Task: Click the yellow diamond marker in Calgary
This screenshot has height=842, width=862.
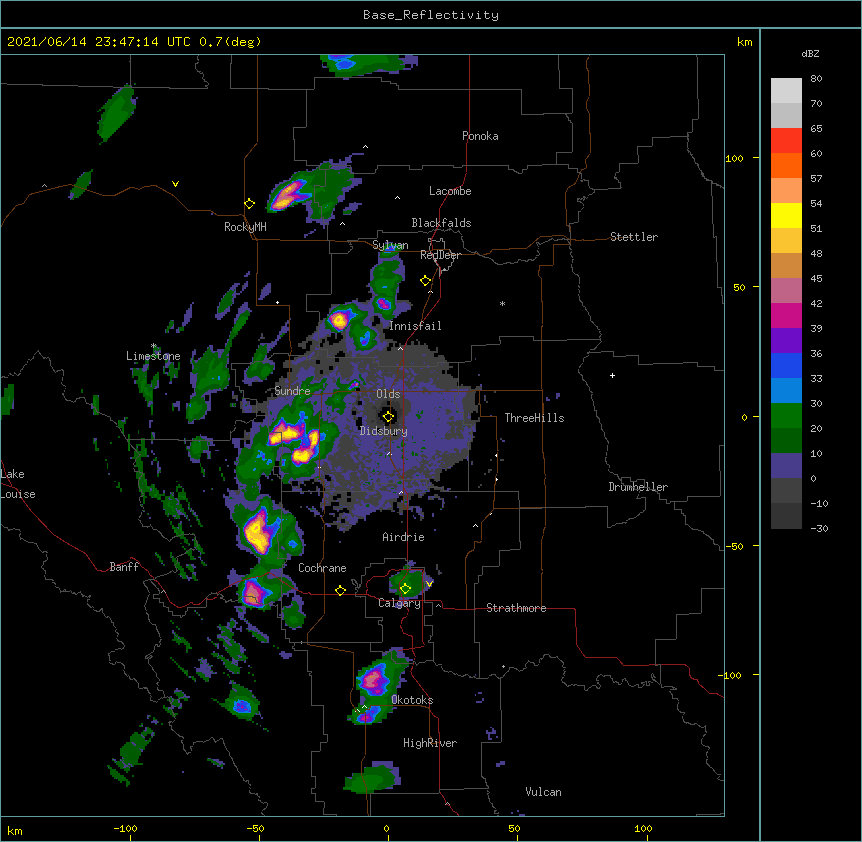Action: coord(405,589)
